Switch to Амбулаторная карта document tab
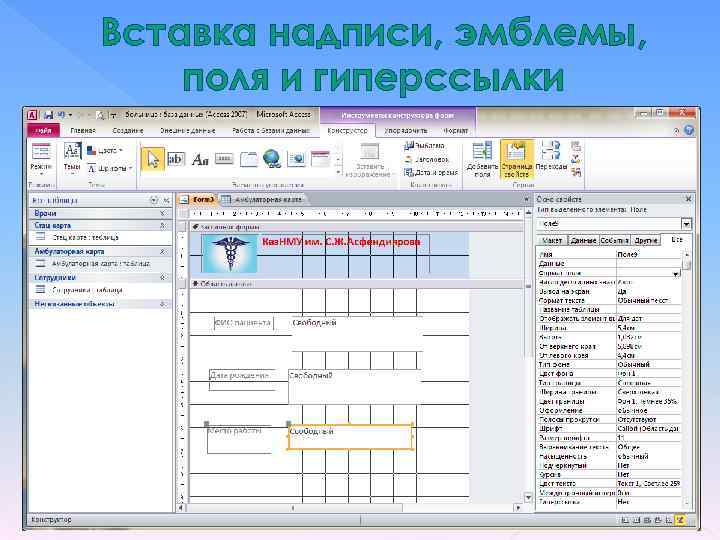 [x=262, y=199]
